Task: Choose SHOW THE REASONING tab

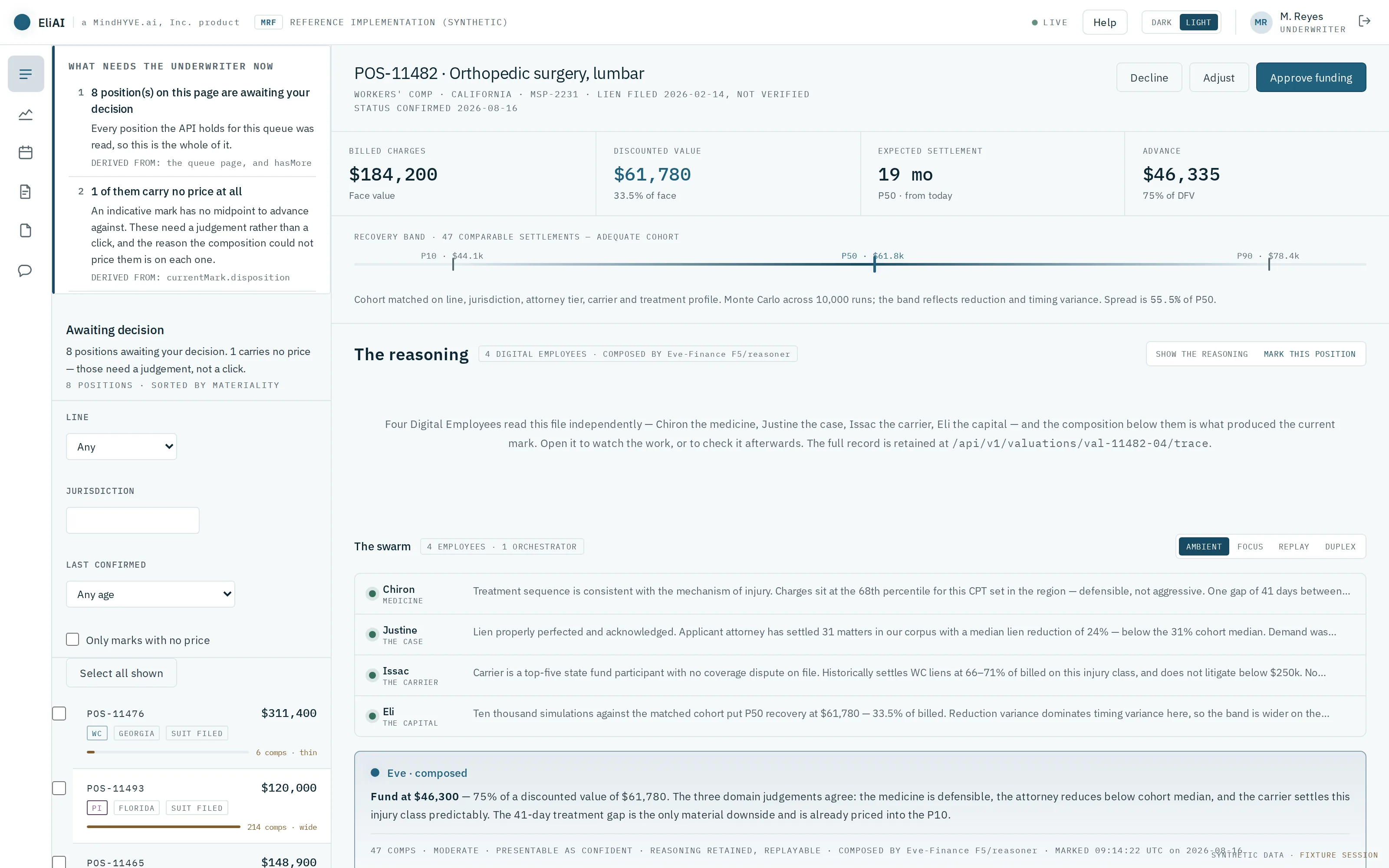Action: (1201, 354)
